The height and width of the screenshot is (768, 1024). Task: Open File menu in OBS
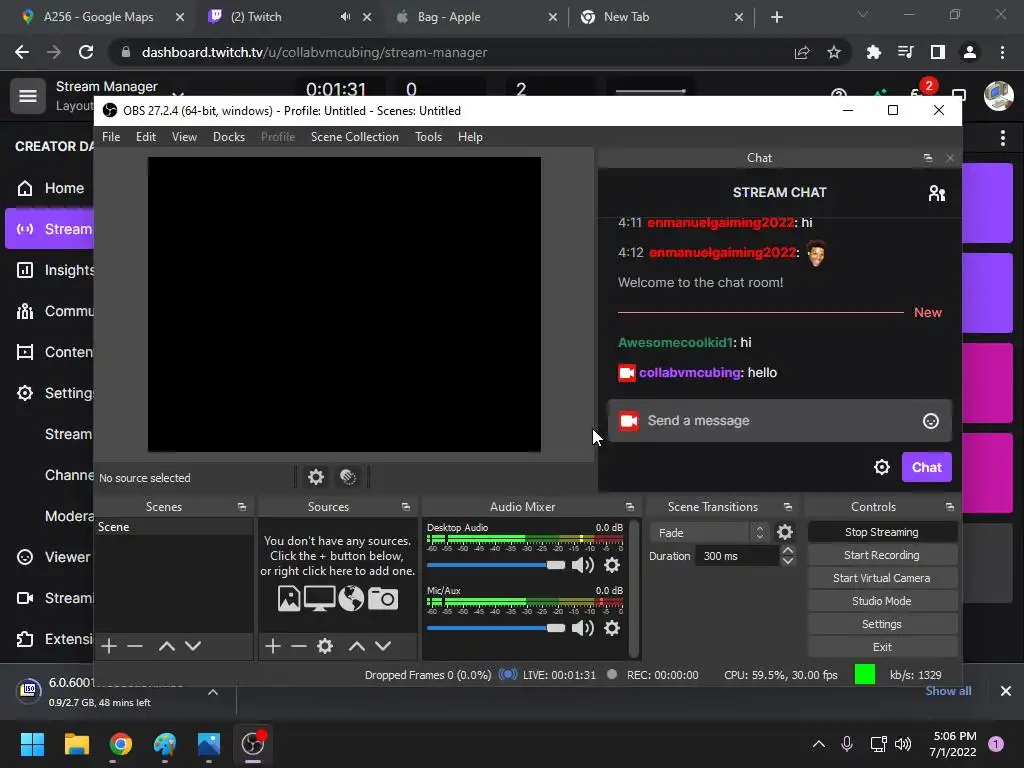pos(111,136)
